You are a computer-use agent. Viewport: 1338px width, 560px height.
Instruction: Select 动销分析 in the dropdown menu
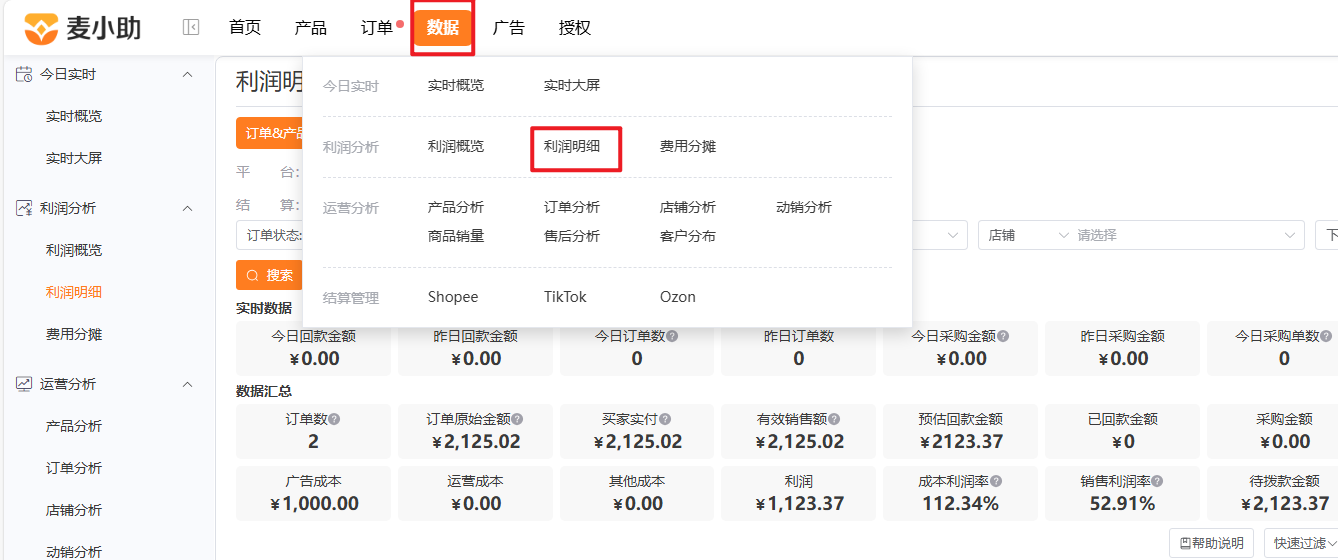(804, 208)
